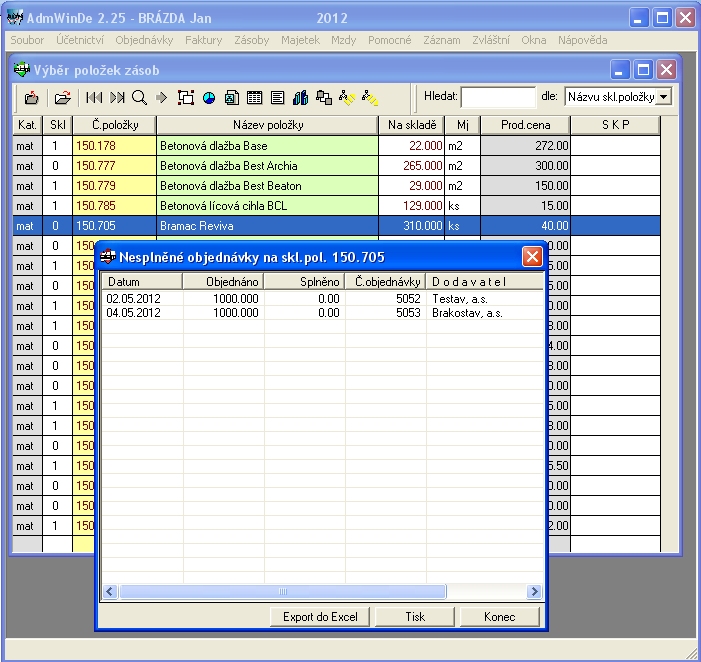Click the overlapping squares selection icon
701x662 pixels.
coord(186,97)
